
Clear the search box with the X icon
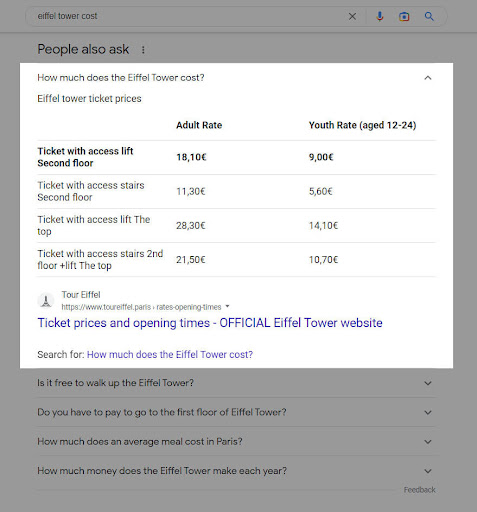click(352, 16)
